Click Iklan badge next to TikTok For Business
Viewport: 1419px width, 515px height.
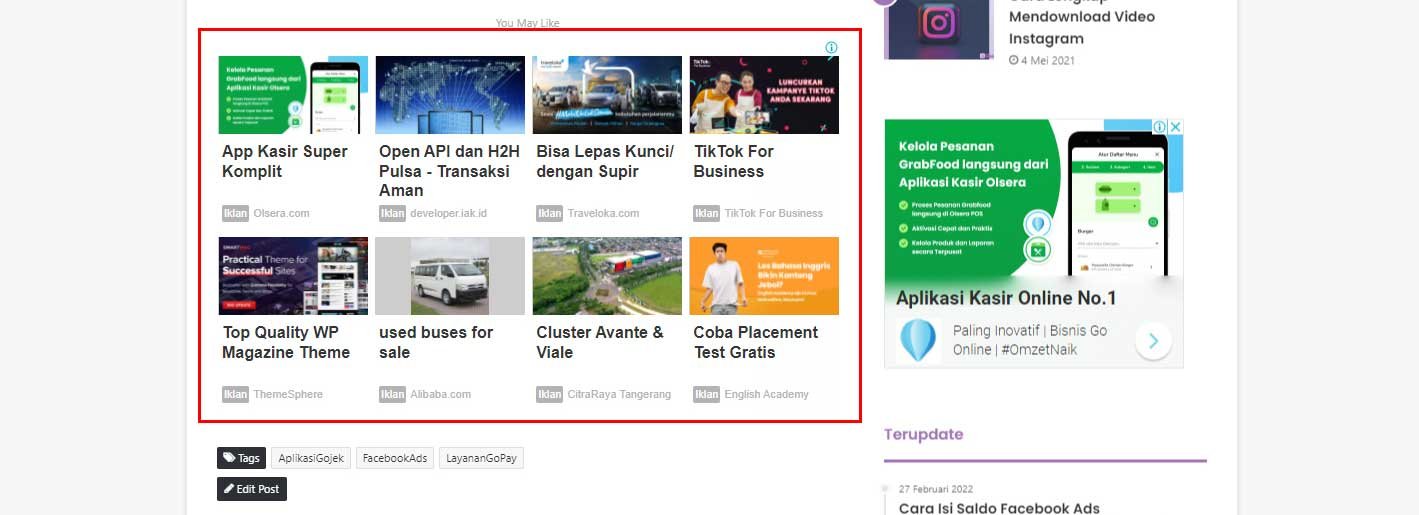click(706, 213)
